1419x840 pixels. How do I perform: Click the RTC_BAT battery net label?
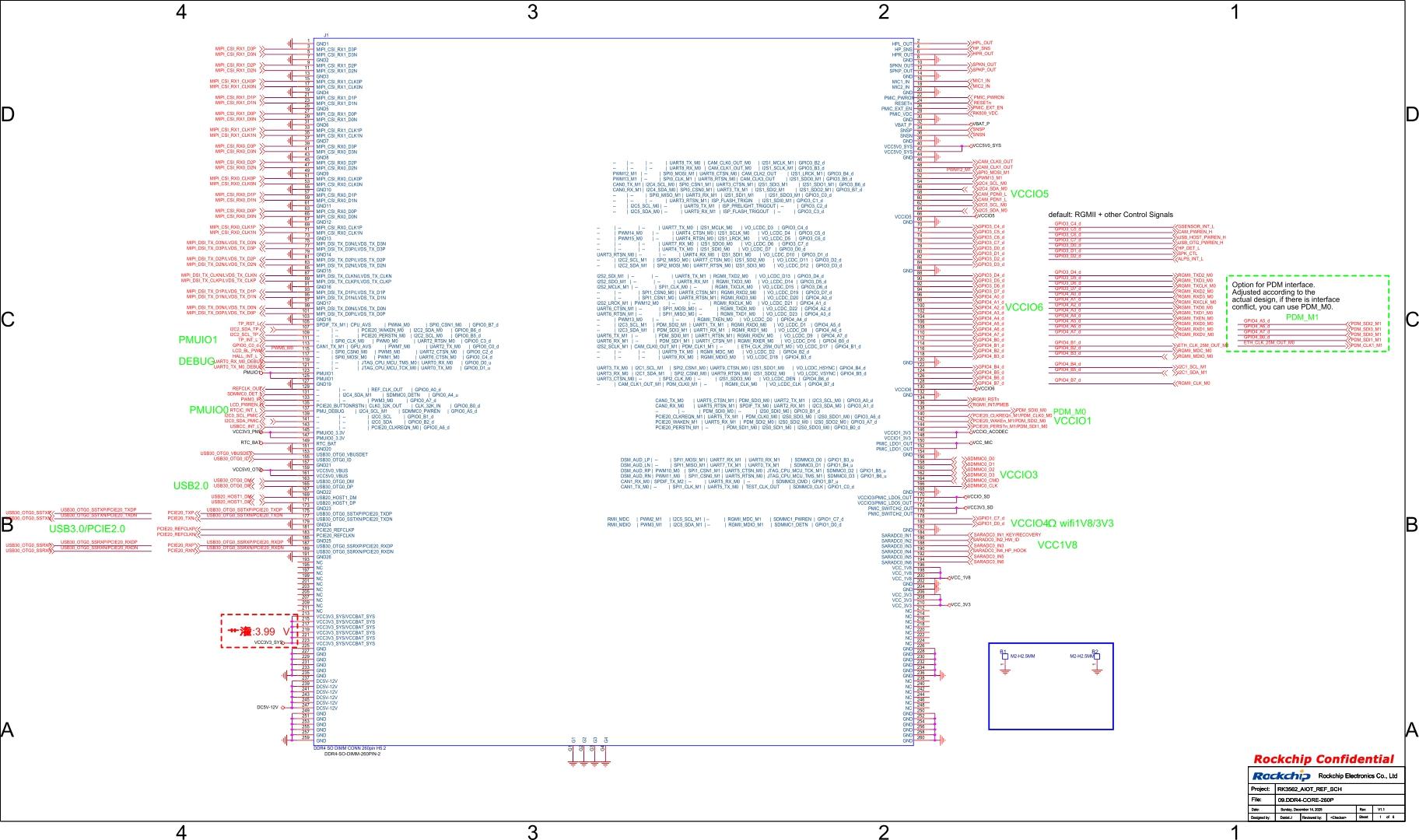tap(251, 443)
